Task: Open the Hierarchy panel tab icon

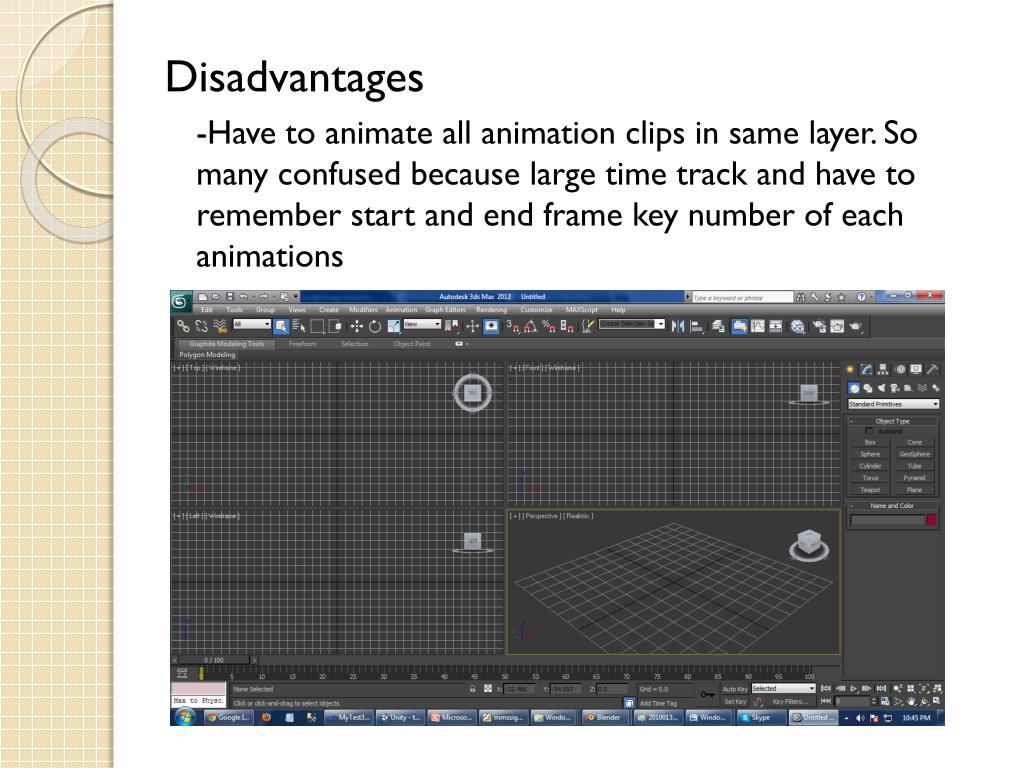Action: (883, 369)
